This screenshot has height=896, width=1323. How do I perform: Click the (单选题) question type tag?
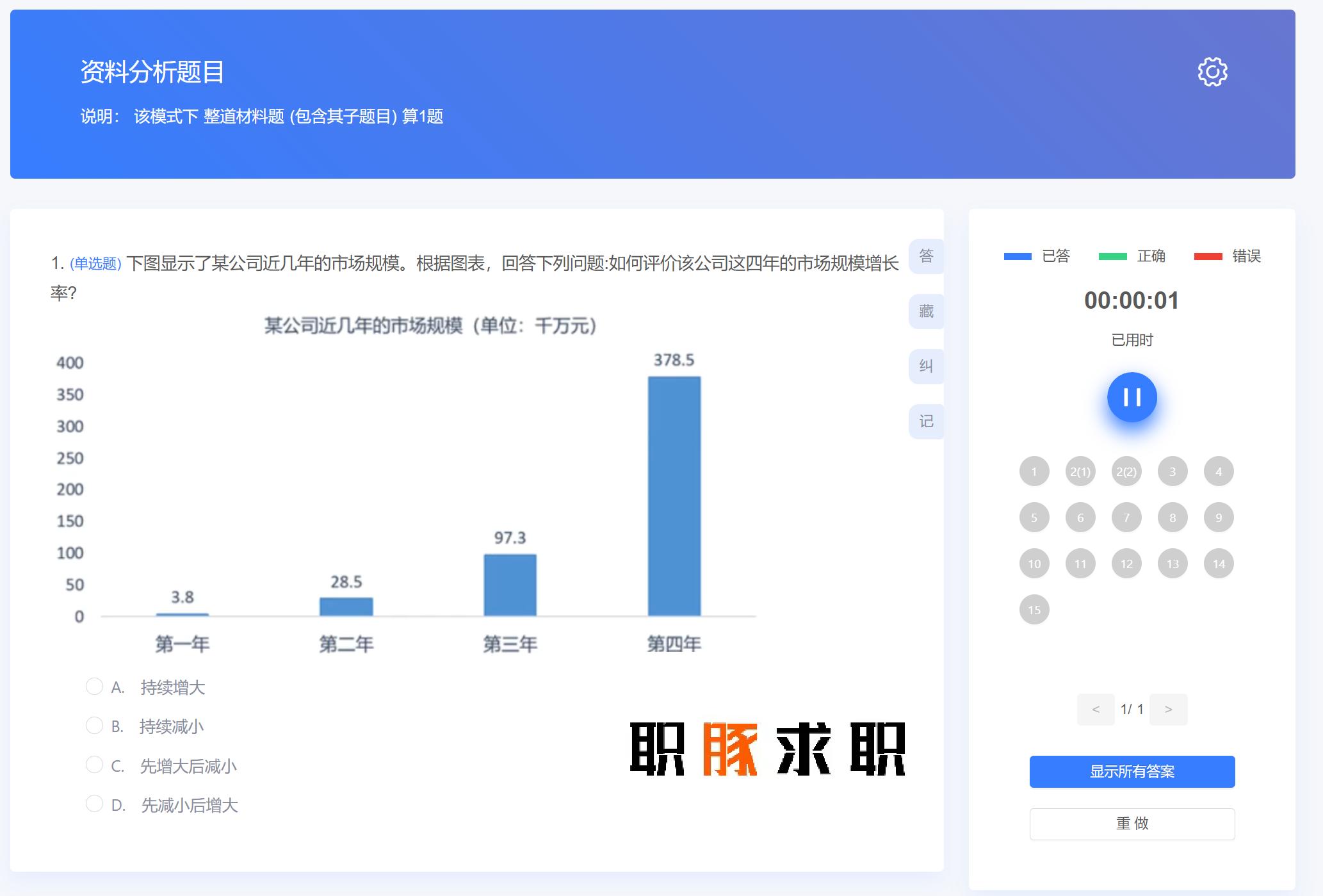tap(95, 263)
